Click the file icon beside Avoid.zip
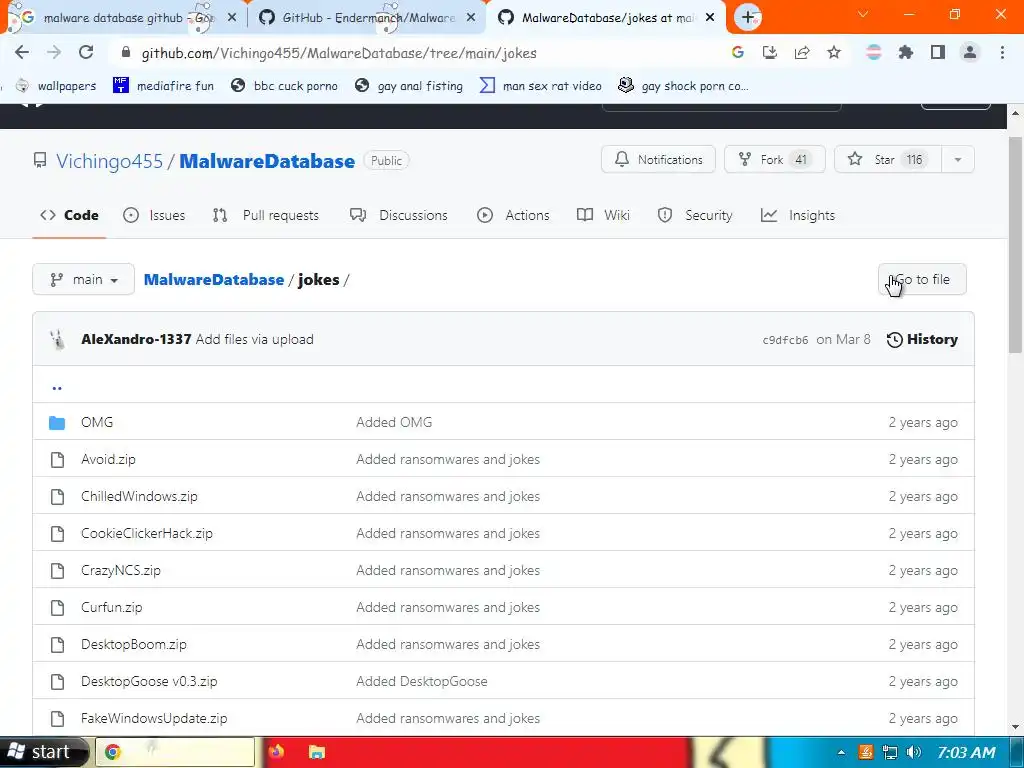Screen dimensions: 1024x768 pos(57,460)
